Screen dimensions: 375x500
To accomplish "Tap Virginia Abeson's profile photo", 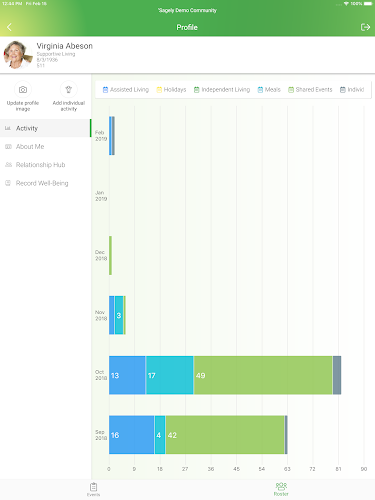I will tap(16, 55).
